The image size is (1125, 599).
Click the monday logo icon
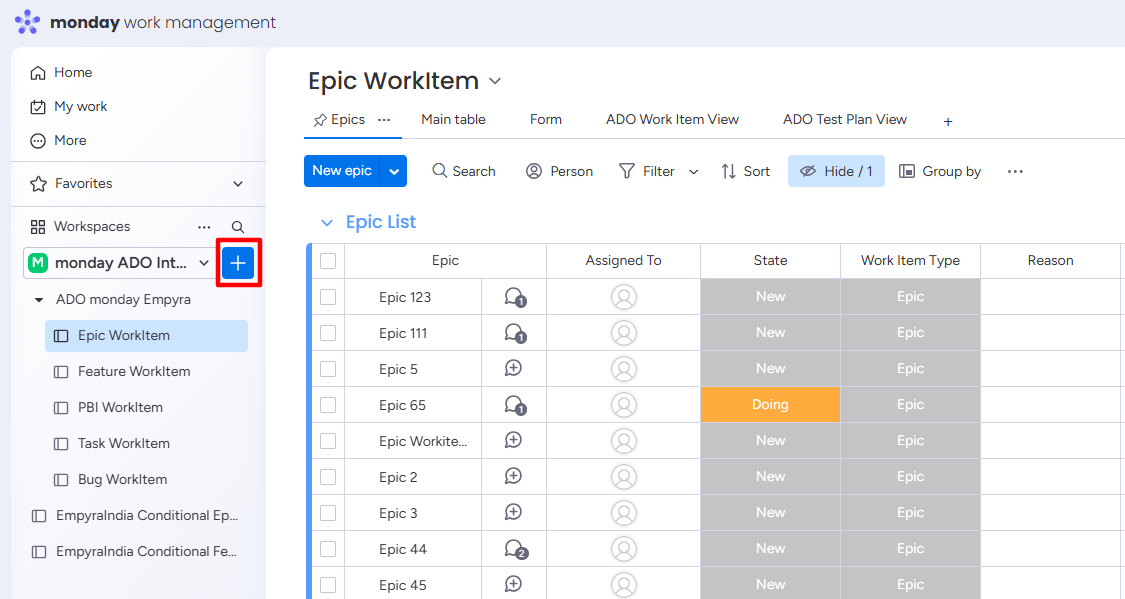tap(27, 22)
